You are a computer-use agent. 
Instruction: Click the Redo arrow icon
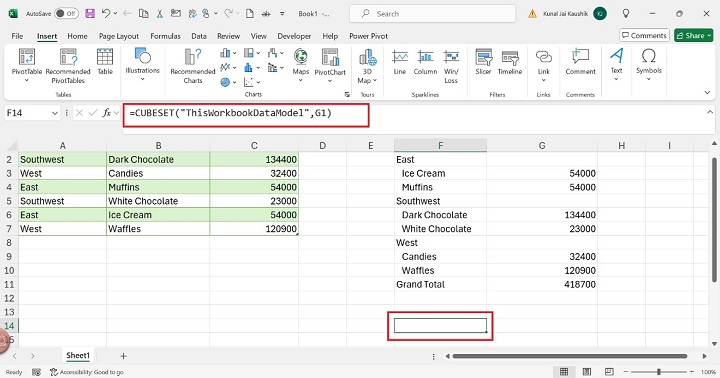(x=228, y=13)
